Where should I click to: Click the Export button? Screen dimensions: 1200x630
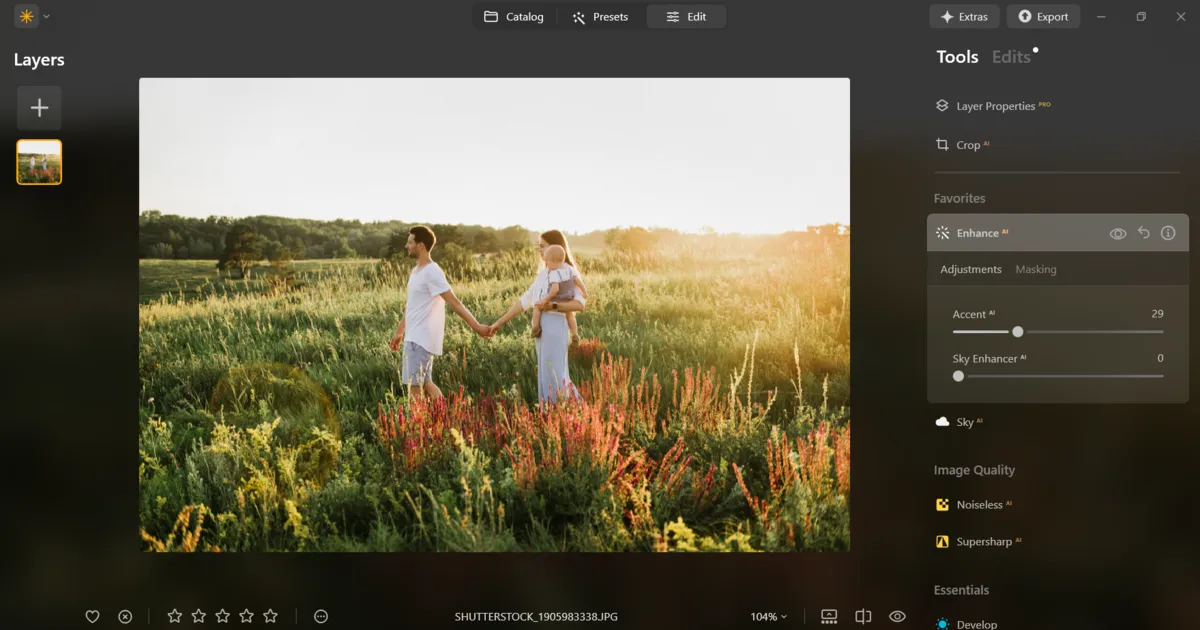[1043, 17]
